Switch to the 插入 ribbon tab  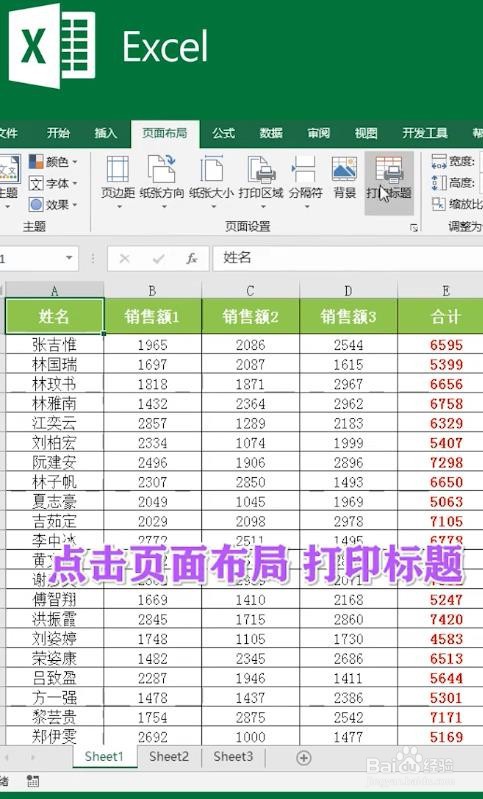(105, 133)
